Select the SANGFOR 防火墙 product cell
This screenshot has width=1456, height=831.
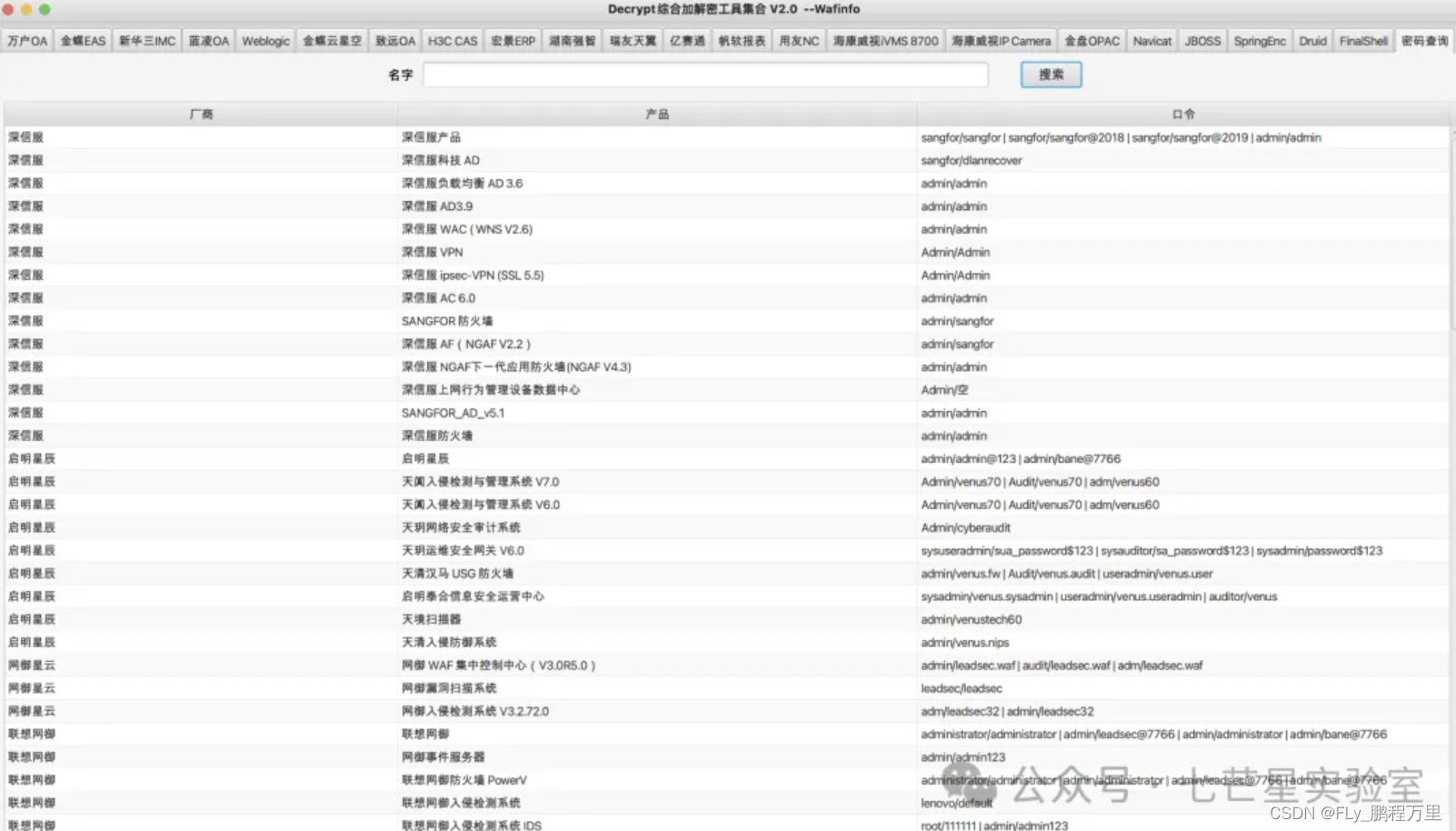pos(657,321)
